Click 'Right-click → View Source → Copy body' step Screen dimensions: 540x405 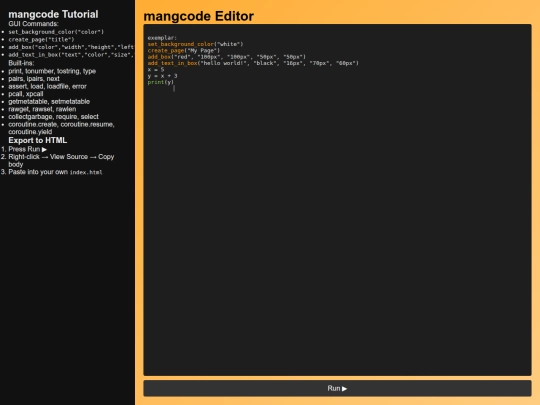tap(61, 160)
